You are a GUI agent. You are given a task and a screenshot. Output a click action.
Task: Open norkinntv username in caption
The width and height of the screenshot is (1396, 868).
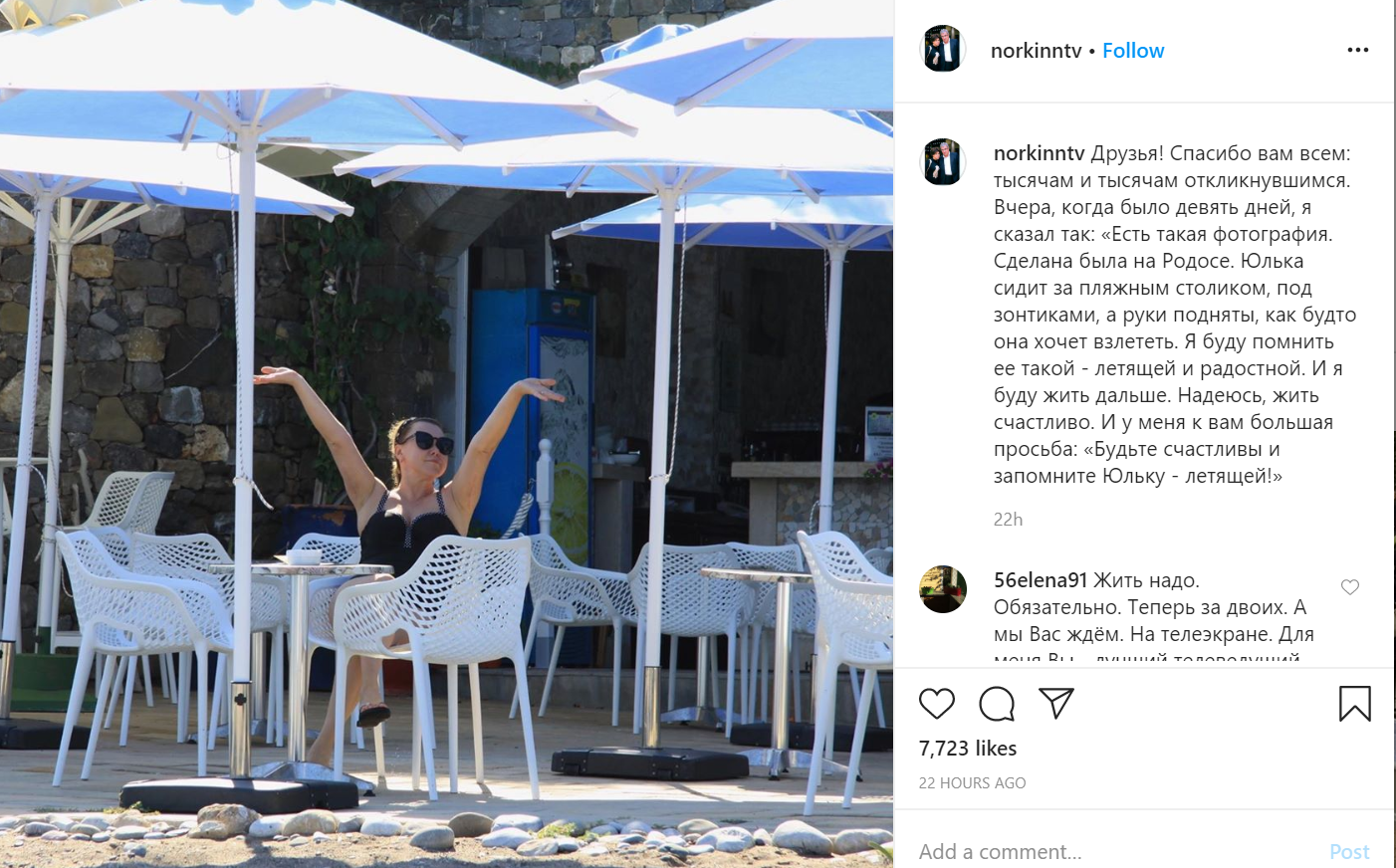(x=1039, y=153)
